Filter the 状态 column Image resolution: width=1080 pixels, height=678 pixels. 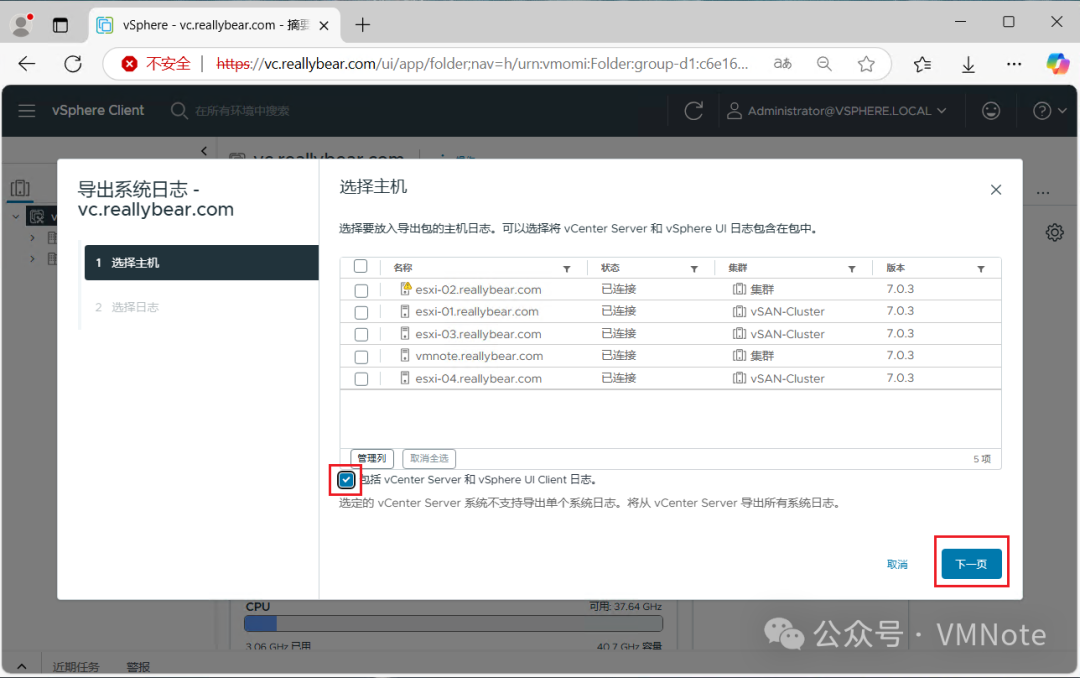(694, 269)
